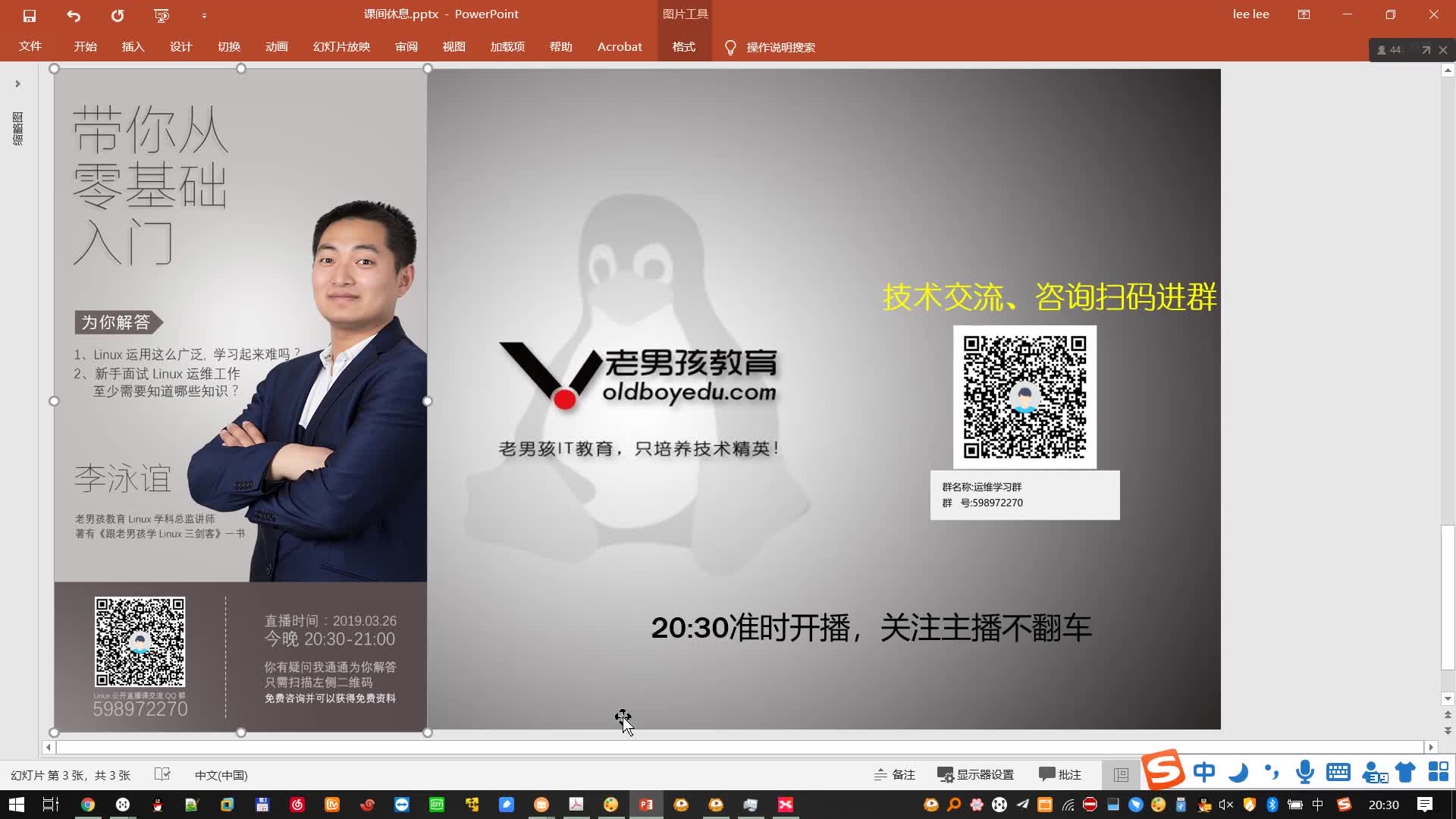Toggle muted volume icon in system tray

pos(1226,805)
